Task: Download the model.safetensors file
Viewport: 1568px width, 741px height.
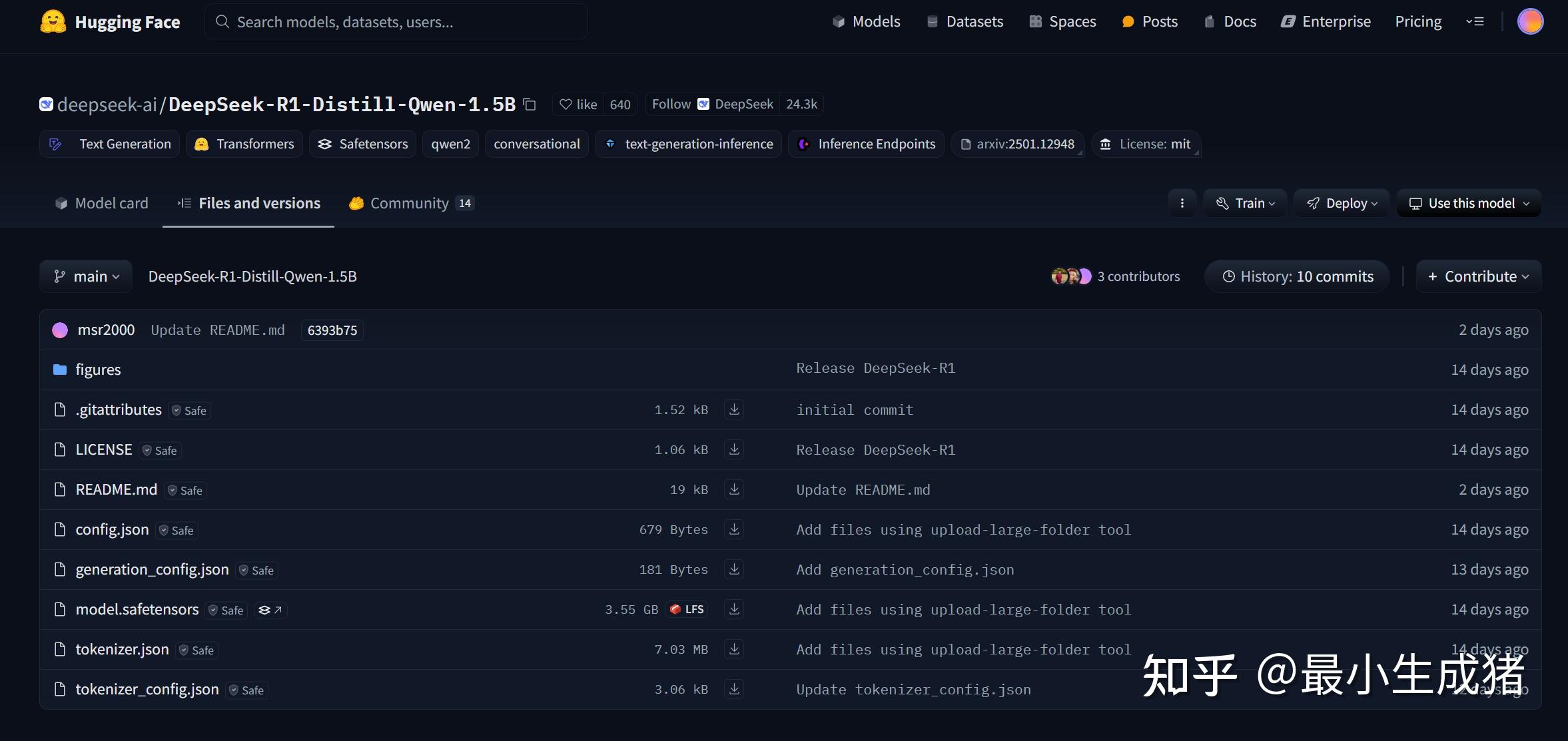Action: tap(734, 609)
